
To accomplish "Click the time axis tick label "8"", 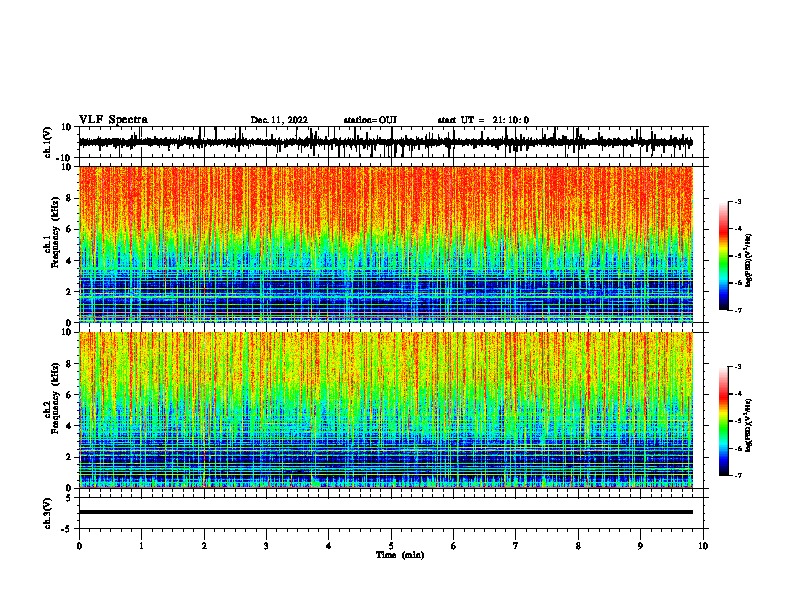I will point(578,546).
